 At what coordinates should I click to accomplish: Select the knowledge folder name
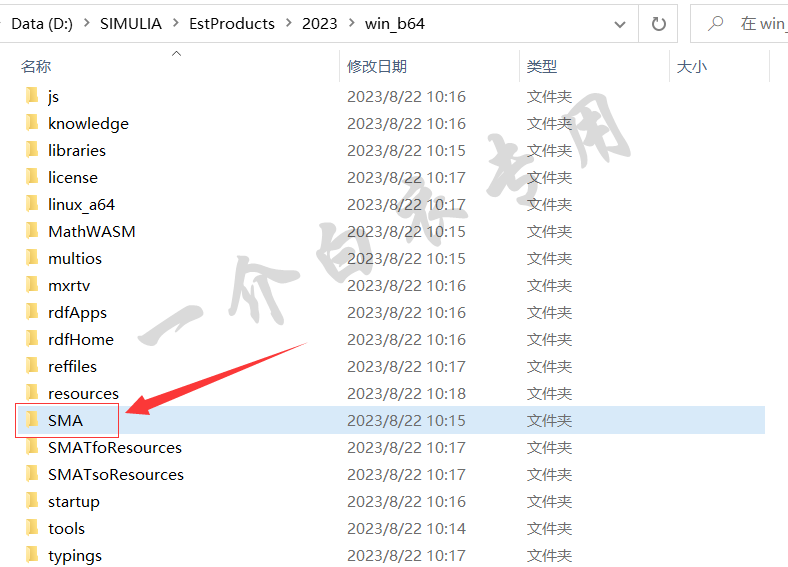pos(88,124)
